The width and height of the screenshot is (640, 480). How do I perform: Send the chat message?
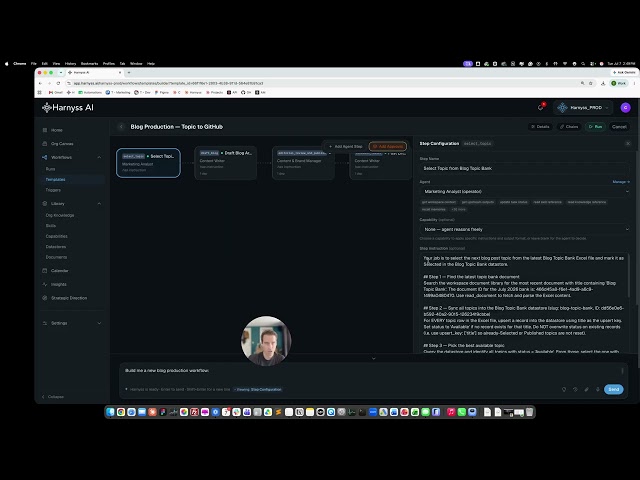click(613, 389)
